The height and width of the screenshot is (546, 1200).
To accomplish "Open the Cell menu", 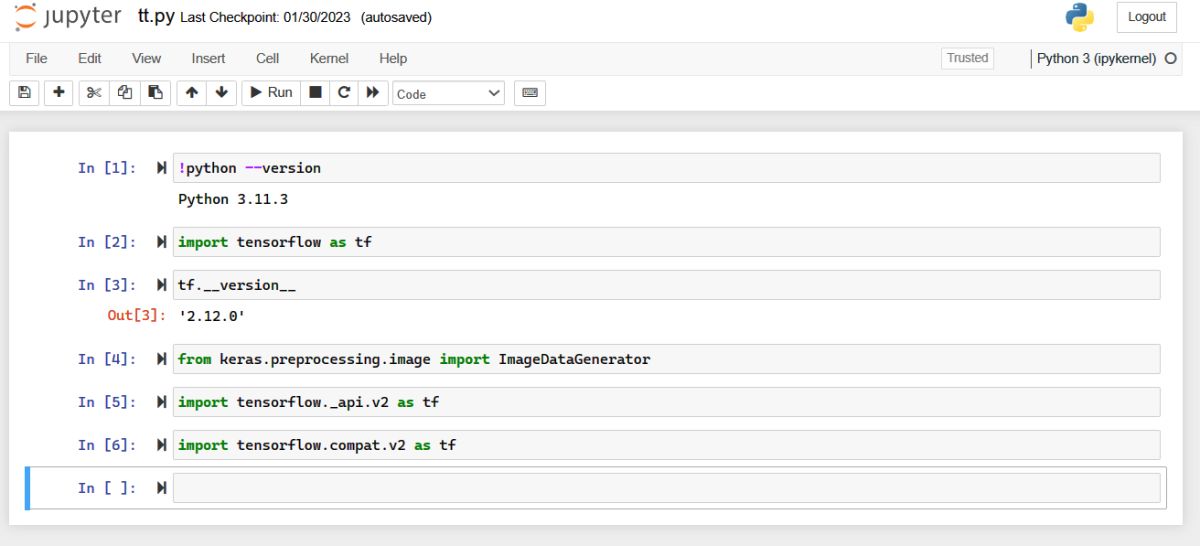I will [x=267, y=58].
